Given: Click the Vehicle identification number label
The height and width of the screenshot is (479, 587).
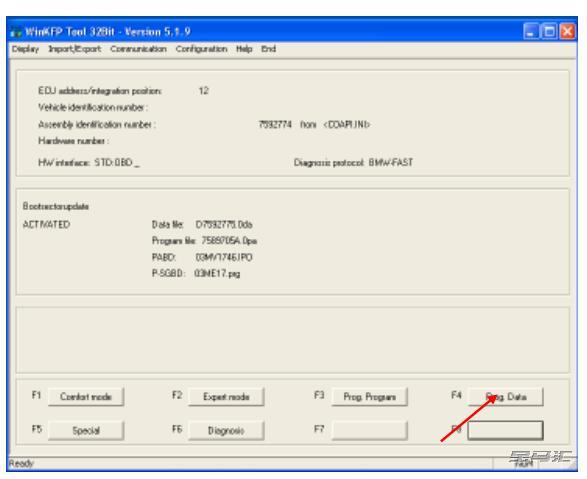Looking at the screenshot, I should coord(93,107).
